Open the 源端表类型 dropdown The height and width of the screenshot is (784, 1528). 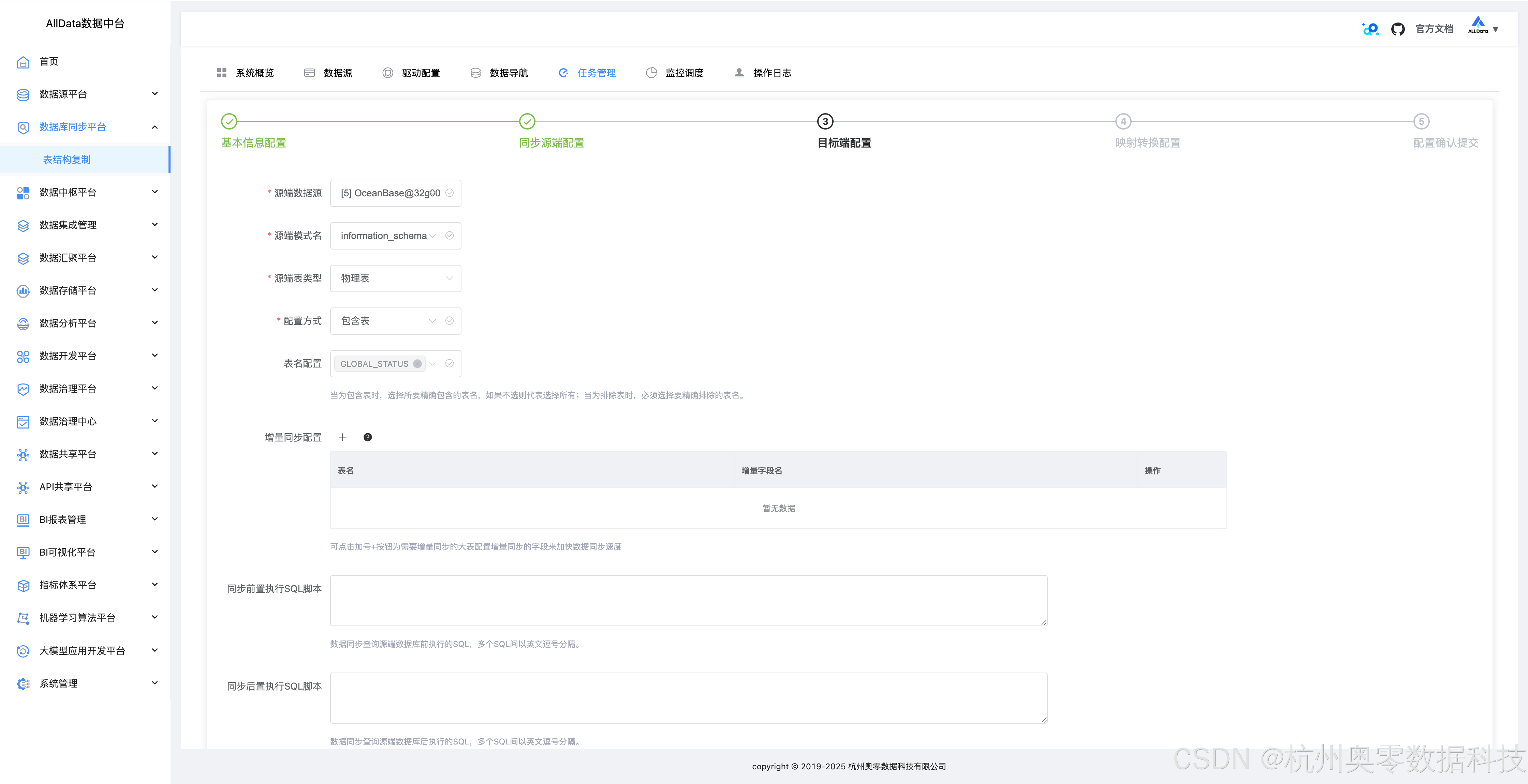click(396, 278)
